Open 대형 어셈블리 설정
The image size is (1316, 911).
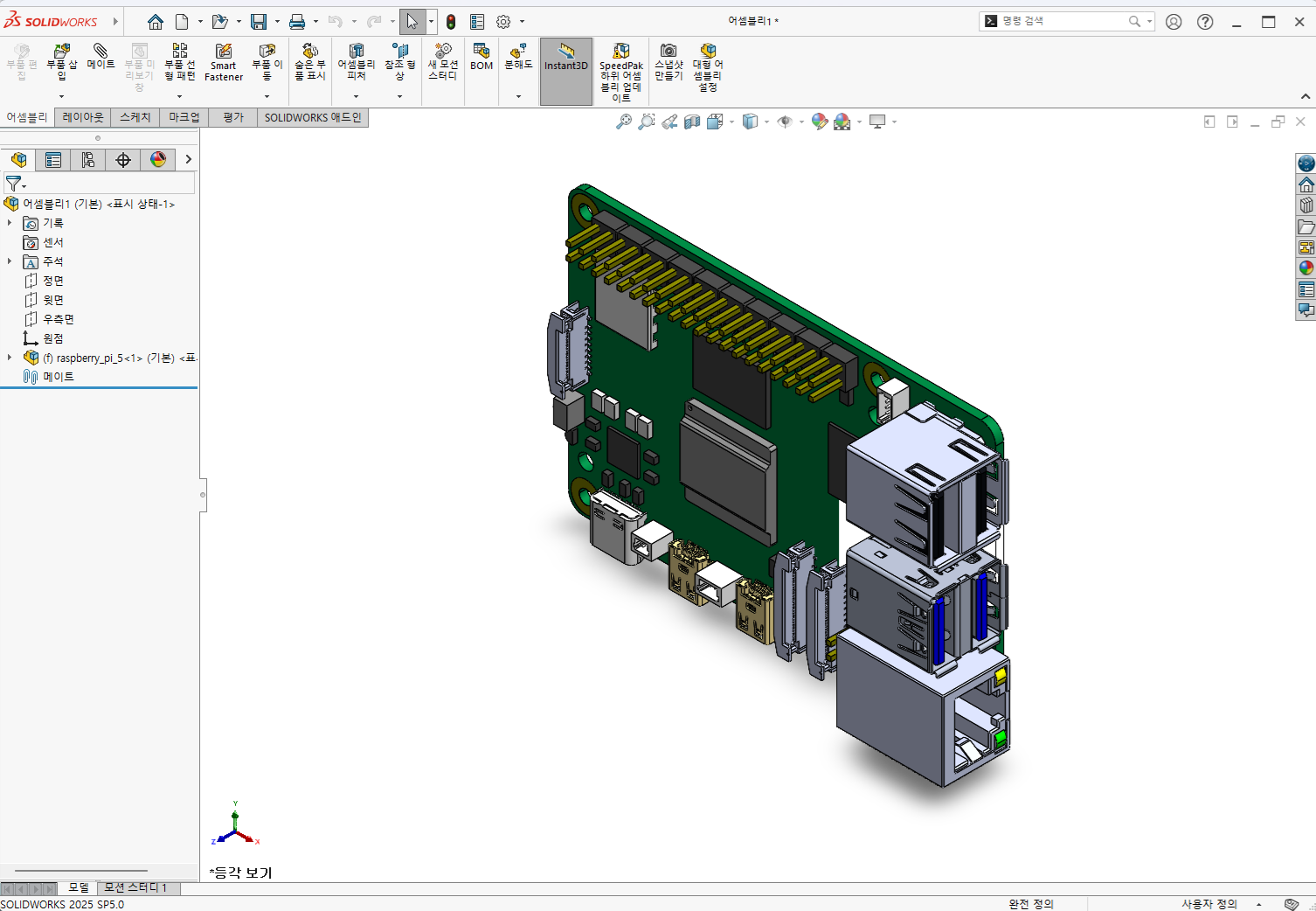708,68
